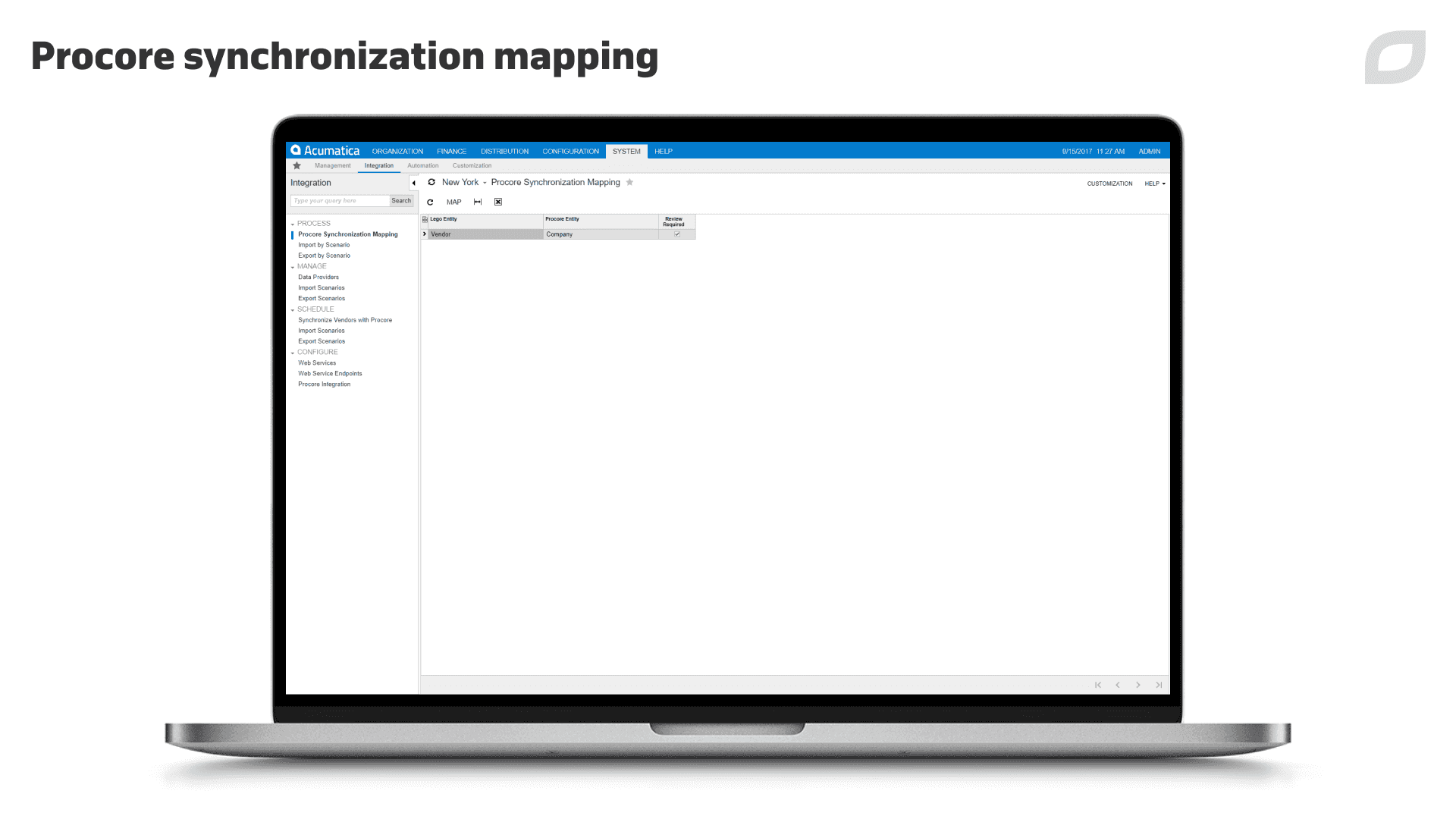Sort by Lego Entity column header
The image size is (1456, 819).
[485, 221]
